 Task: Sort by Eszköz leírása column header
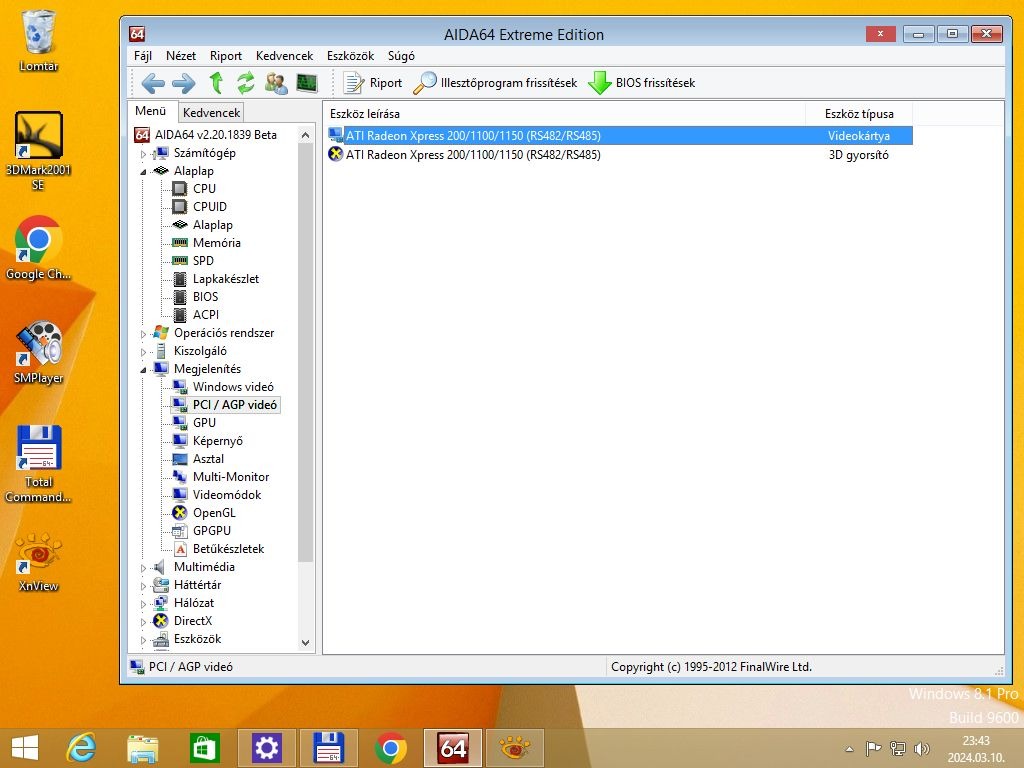click(x=565, y=114)
